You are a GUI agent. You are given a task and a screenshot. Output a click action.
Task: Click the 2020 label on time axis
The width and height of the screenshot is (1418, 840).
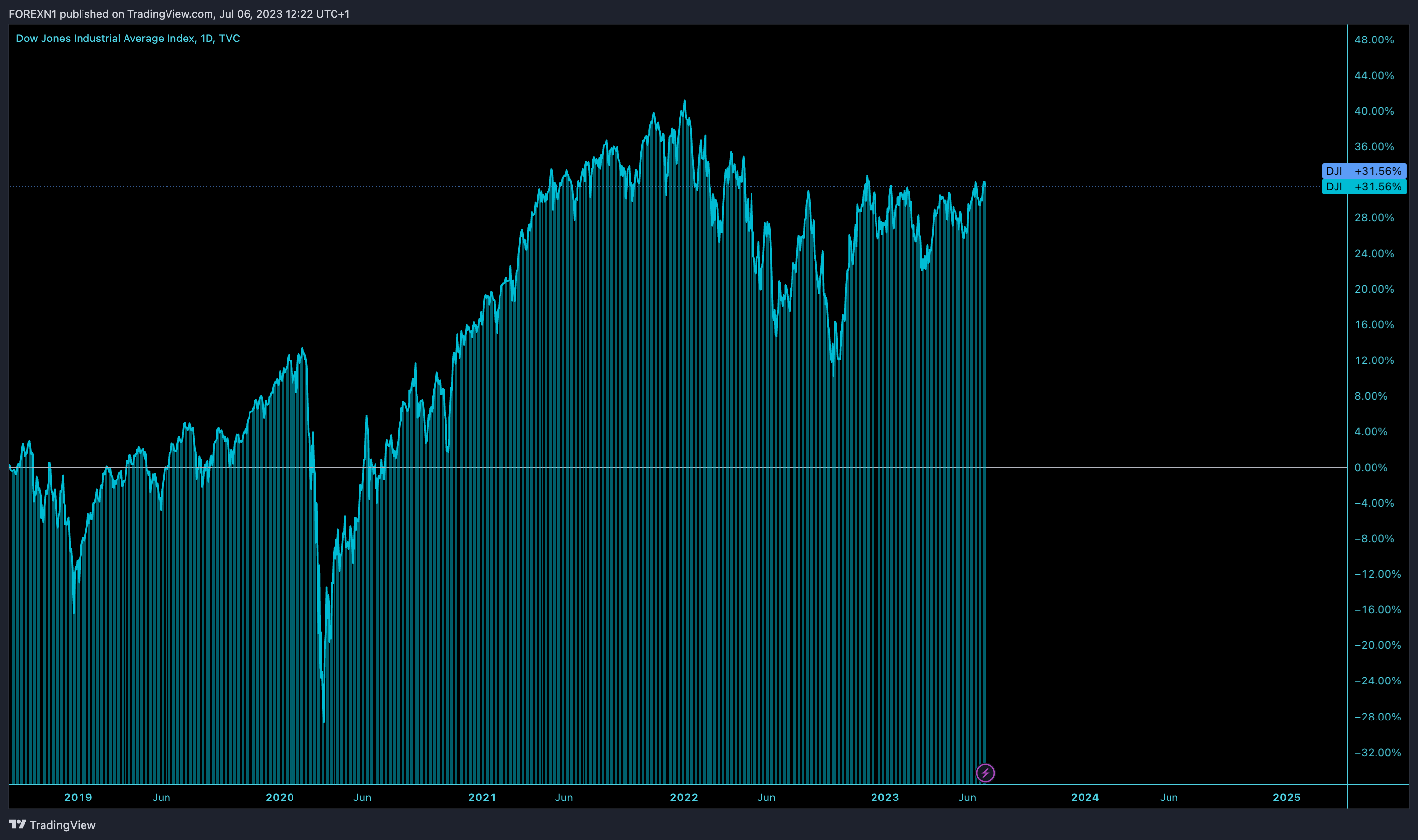(x=280, y=797)
